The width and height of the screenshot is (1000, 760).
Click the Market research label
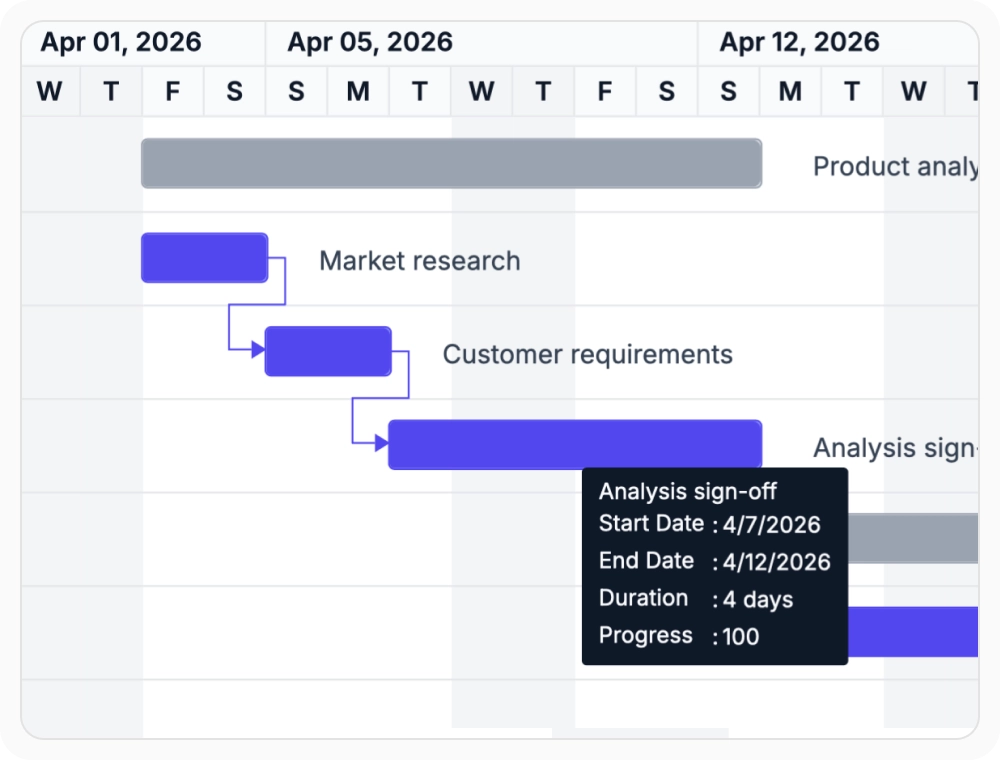click(x=420, y=261)
